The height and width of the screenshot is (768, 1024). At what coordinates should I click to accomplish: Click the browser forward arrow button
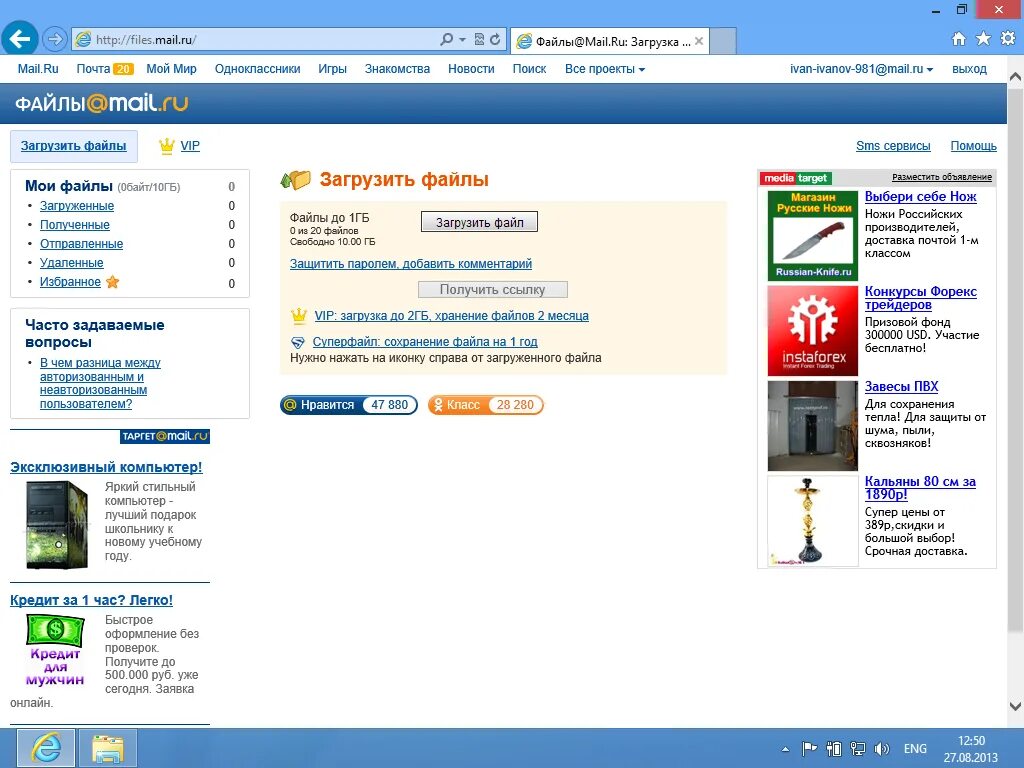pyautogui.click(x=55, y=40)
